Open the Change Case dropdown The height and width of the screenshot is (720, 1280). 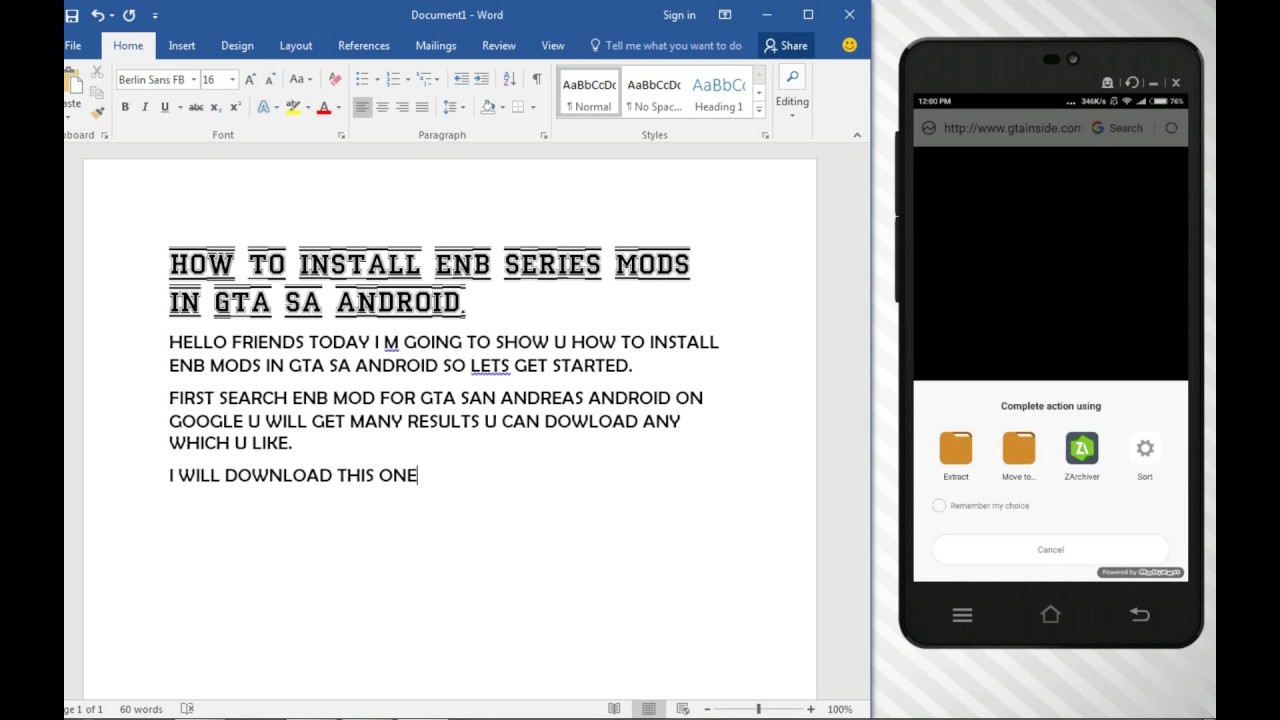300,79
